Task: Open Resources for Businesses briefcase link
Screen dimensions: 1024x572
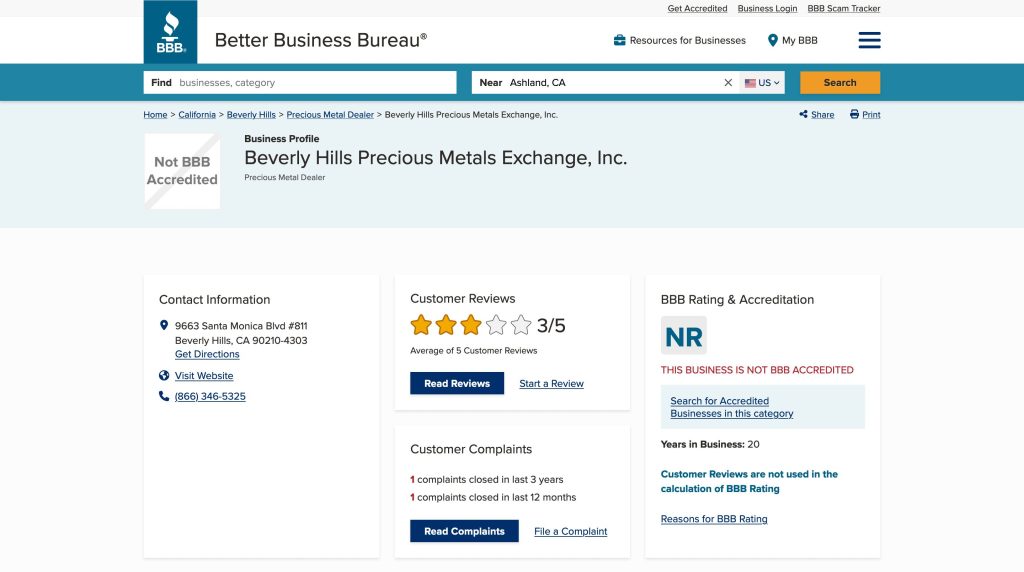Action: (x=679, y=40)
